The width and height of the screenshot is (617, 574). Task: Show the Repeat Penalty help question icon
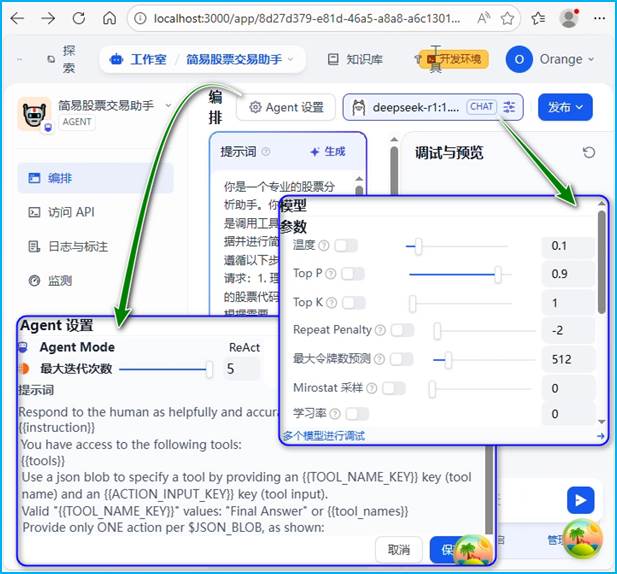[380, 330]
